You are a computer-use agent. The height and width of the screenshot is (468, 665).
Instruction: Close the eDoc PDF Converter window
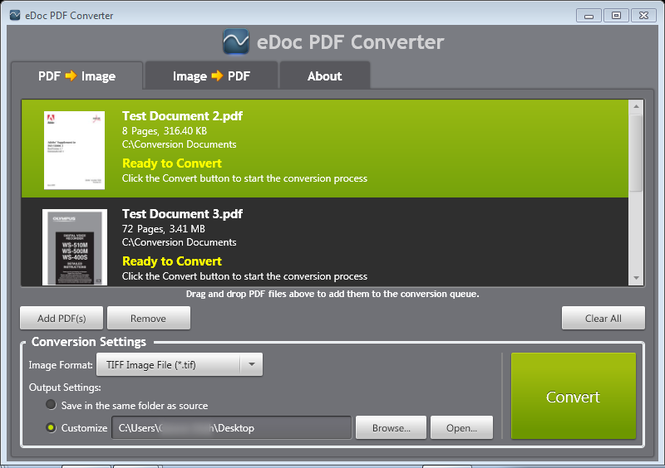(x=644, y=16)
